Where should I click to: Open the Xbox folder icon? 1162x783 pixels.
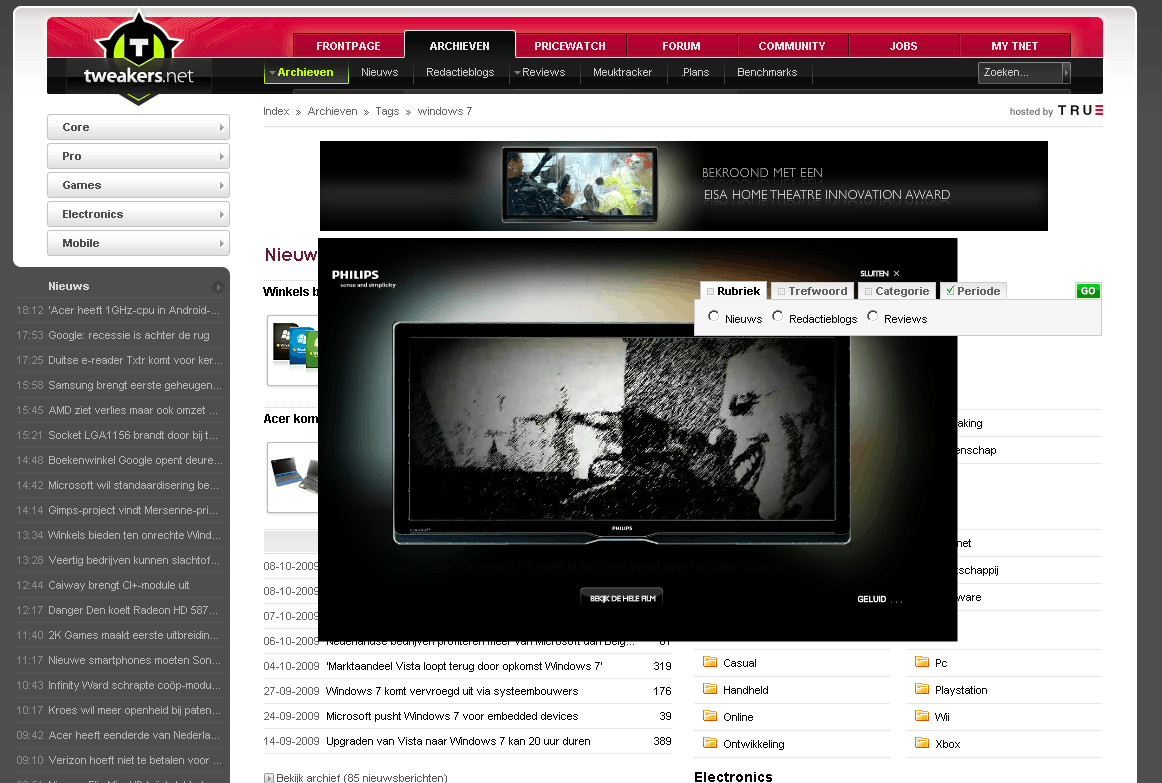[922, 743]
